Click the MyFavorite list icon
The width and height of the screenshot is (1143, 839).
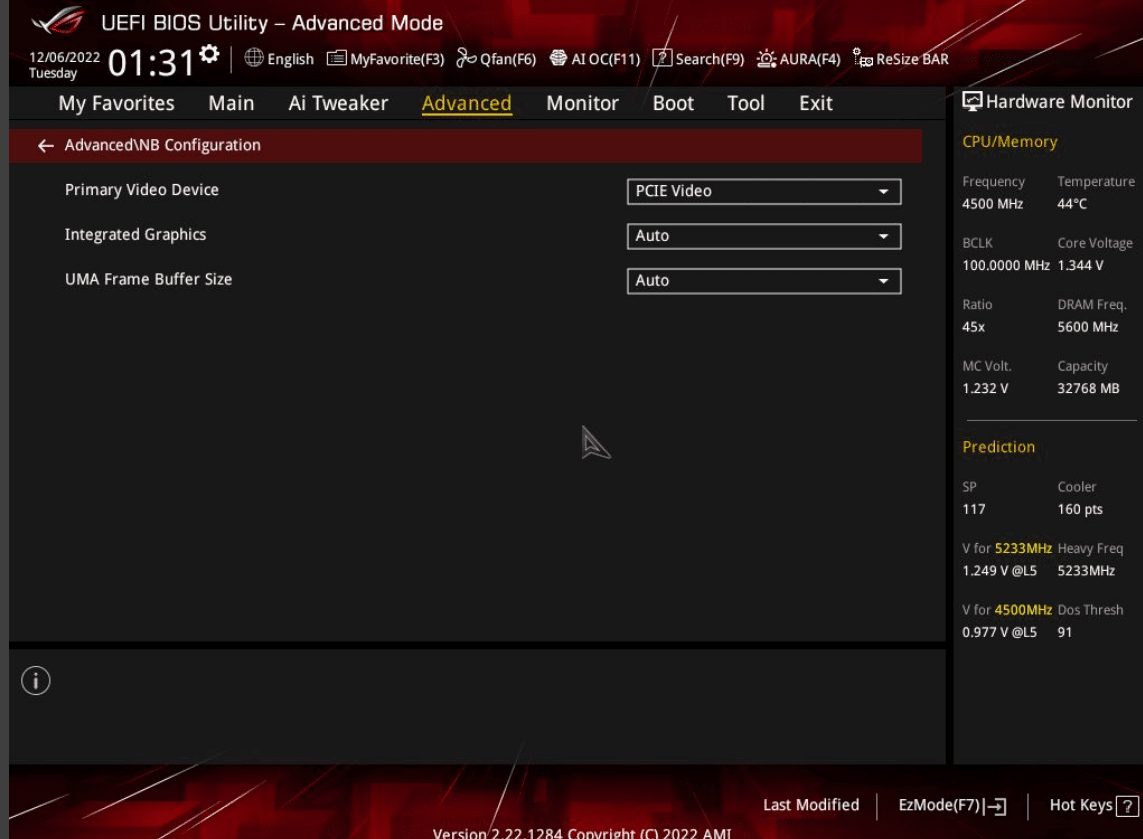336,58
